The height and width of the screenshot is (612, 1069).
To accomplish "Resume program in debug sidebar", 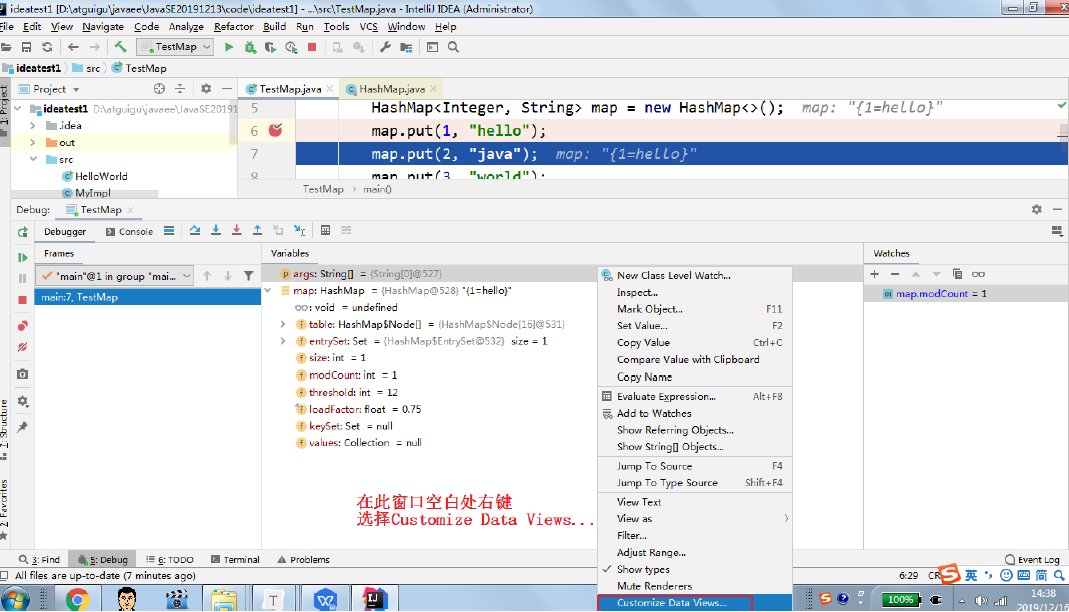I will tap(22, 258).
